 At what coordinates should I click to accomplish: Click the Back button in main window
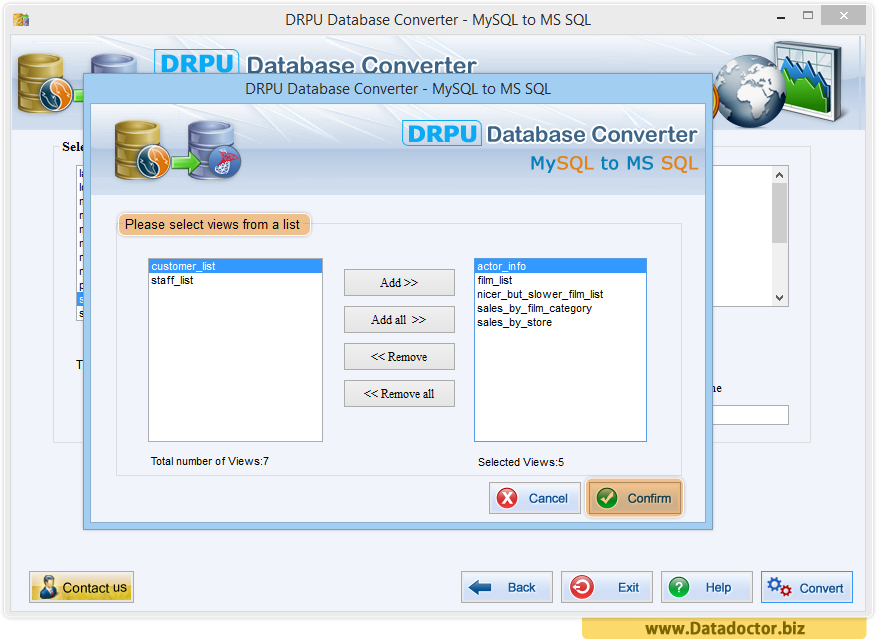point(507,587)
